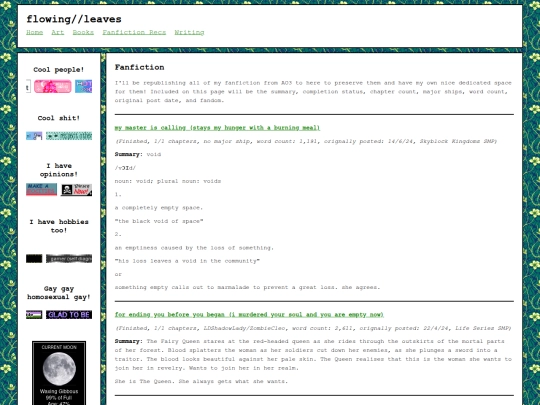Click the quote "the black void of space"
540x405 pixels.
point(159,221)
